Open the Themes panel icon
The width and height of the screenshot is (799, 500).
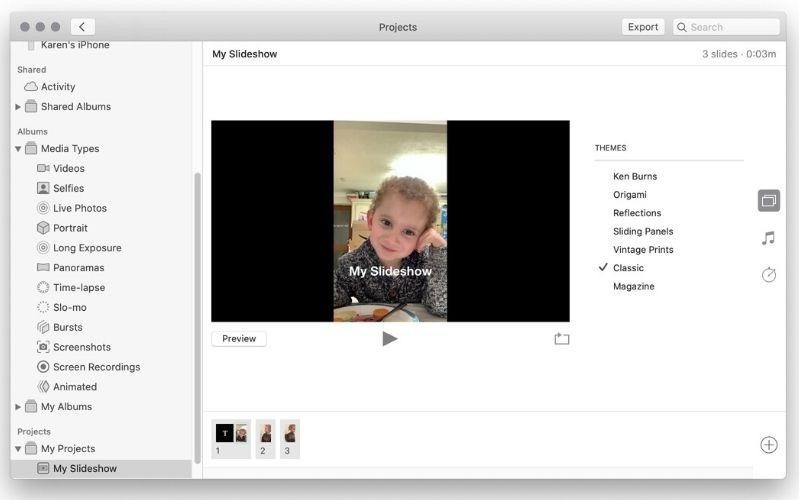(768, 200)
